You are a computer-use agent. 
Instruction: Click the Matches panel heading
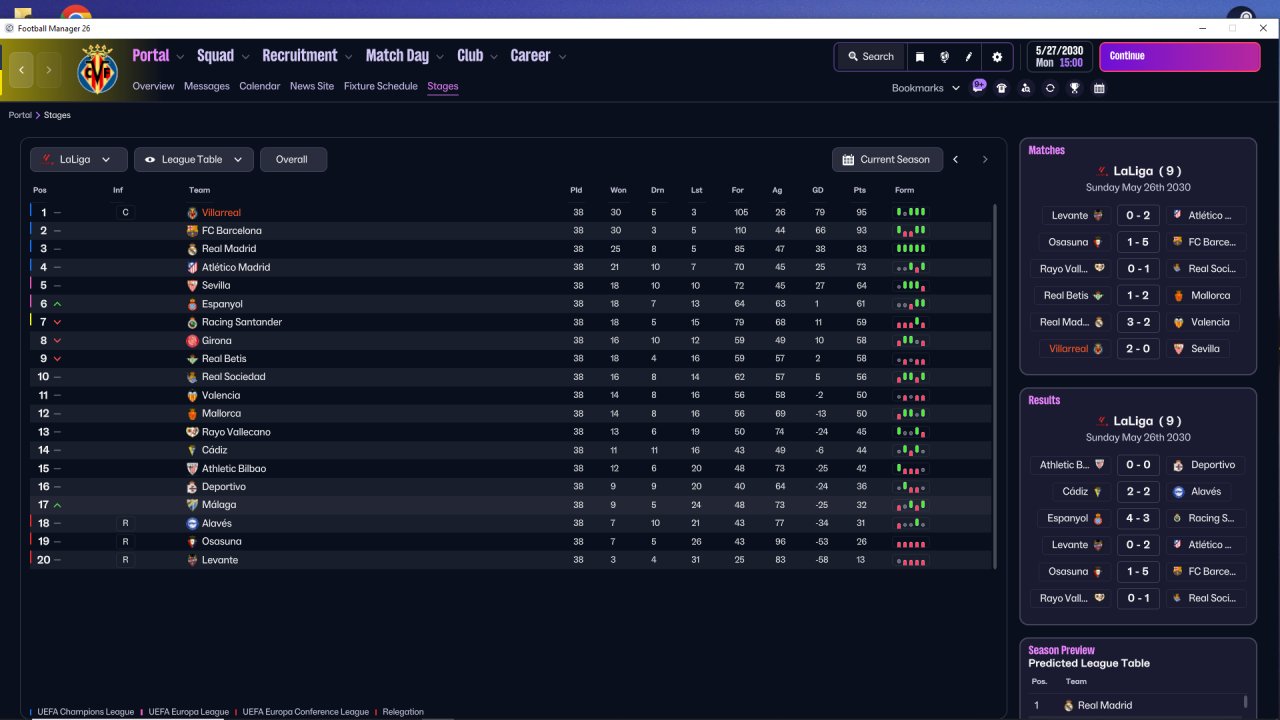(1047, 150)
